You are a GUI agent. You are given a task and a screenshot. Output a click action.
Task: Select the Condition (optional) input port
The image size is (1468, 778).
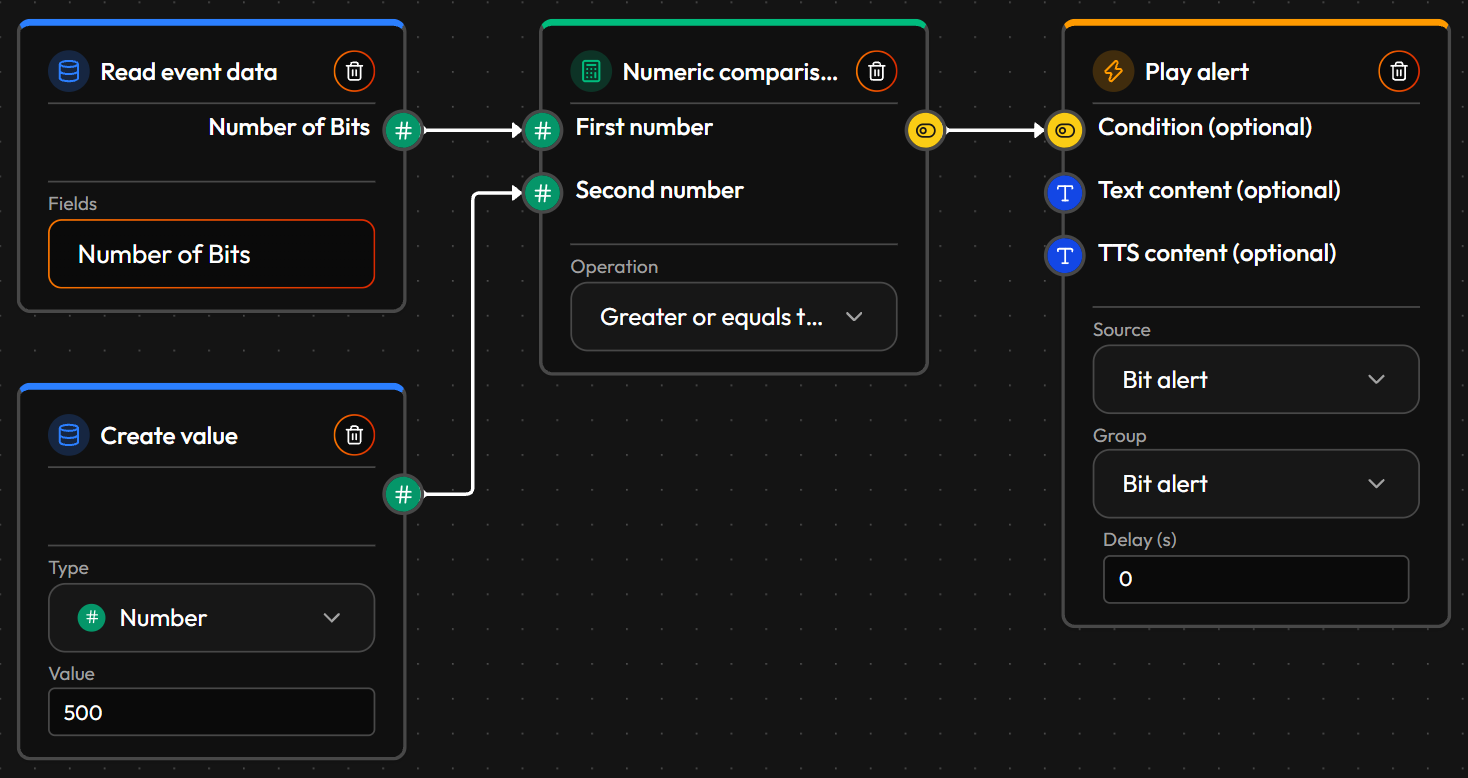click(x=1064, y=129)
